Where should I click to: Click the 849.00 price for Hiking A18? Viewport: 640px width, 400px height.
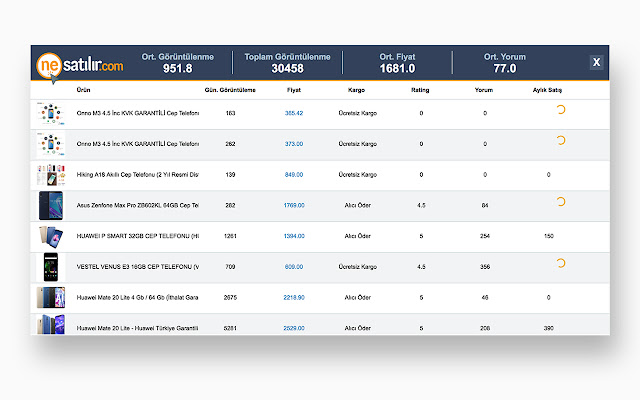coord(294,175)
